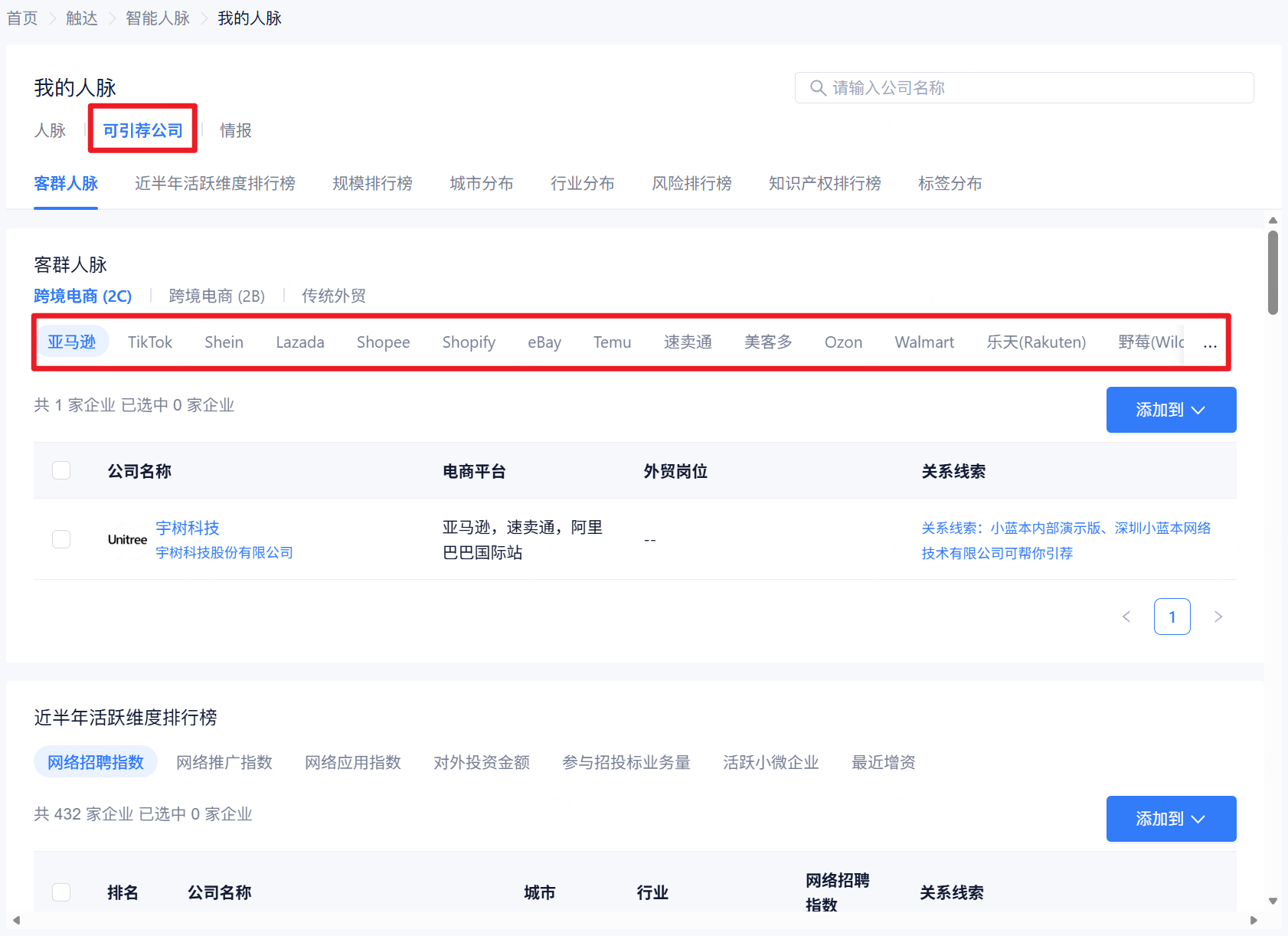Click the vertical scrollbar up arrow
The width and height of the screenshot is (1288, 936).
(1273, 221)
